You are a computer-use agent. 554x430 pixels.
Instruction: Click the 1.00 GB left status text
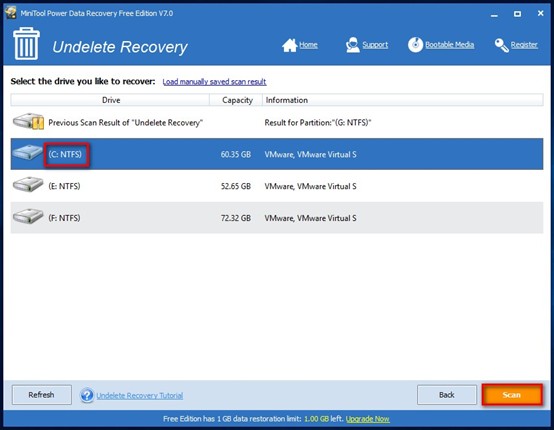coord(324,419)
